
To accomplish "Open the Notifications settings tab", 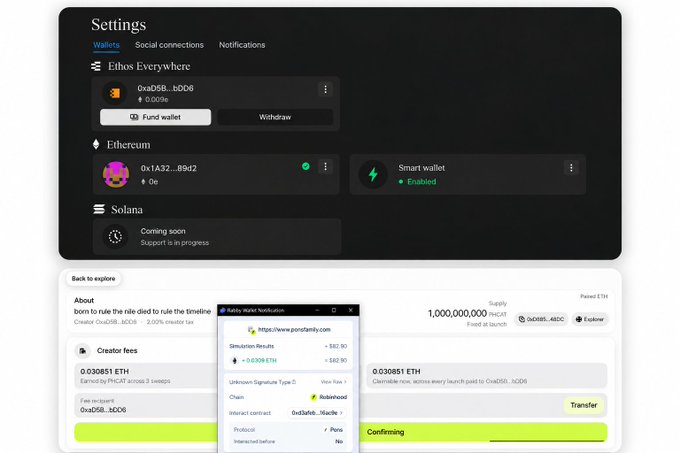I will click(x=242, y=45).
